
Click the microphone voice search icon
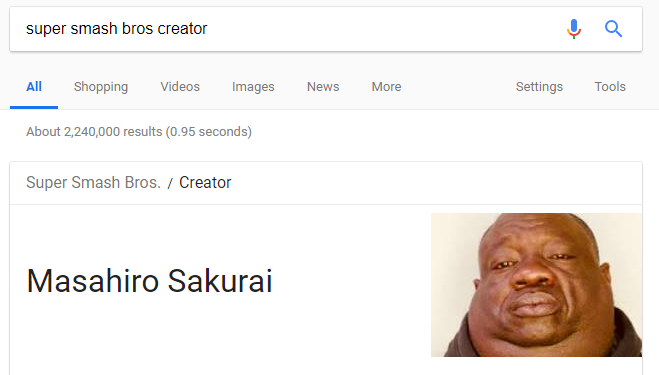point(574,29)
